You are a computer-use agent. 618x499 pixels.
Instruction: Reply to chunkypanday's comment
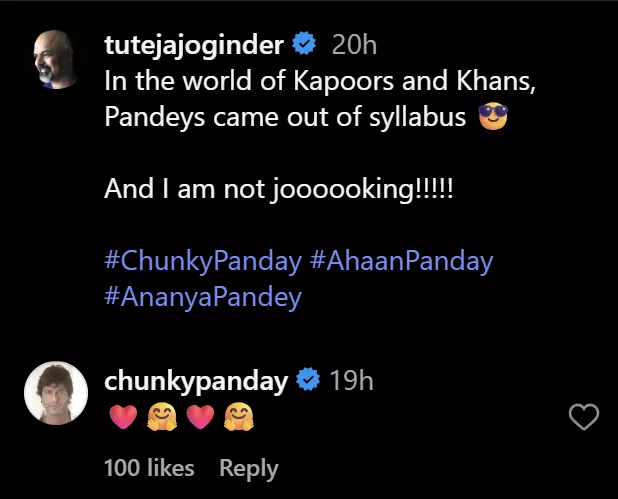click(249, 467)
